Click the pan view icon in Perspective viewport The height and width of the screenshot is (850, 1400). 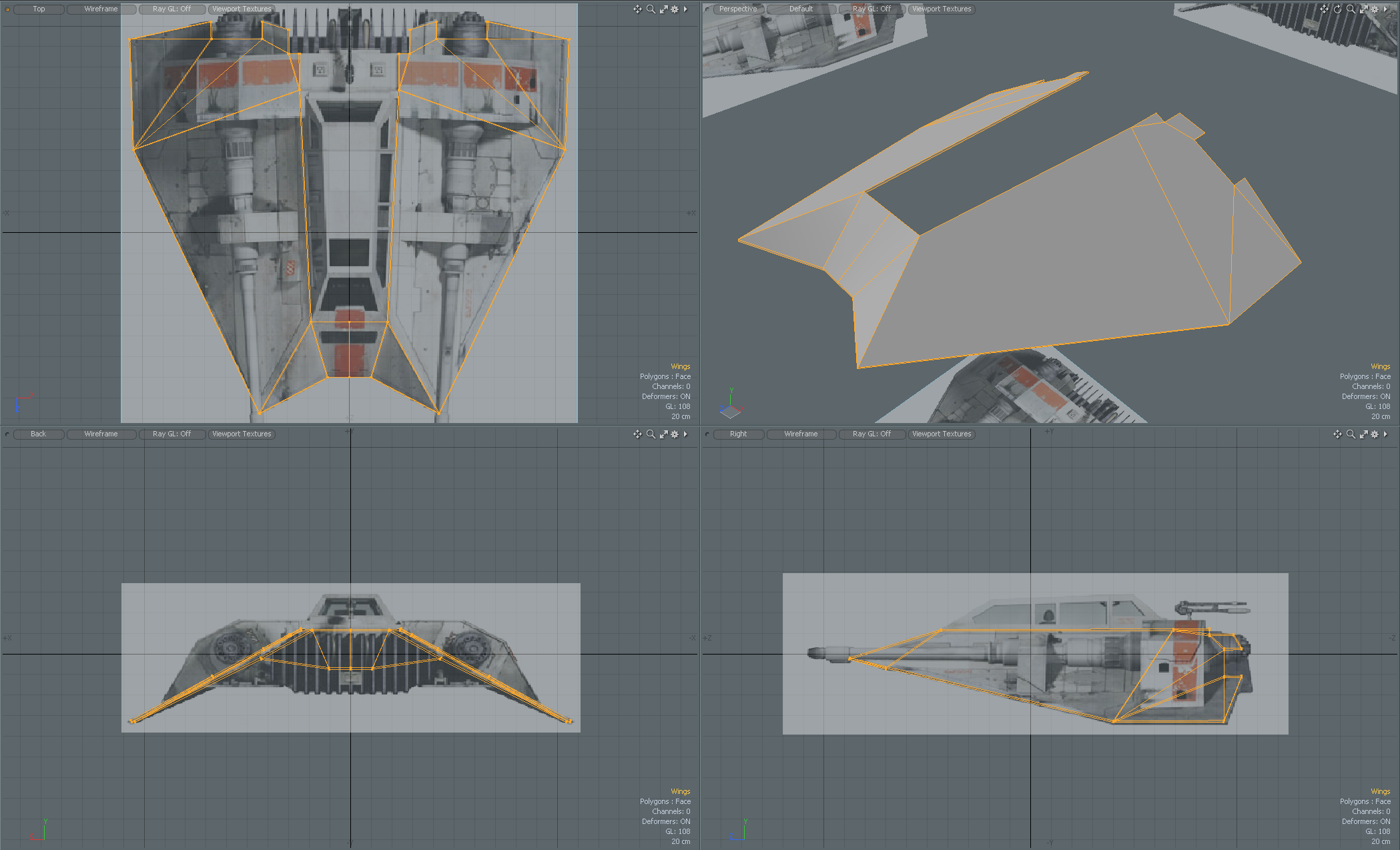(x=1324, y=9)
